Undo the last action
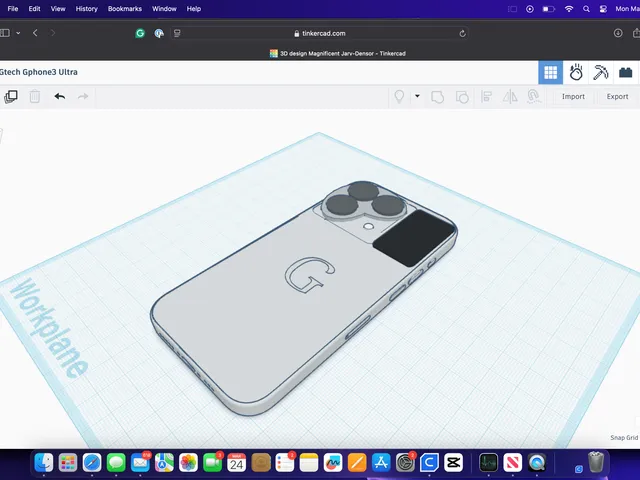640x480 pixels. point(60,97)
